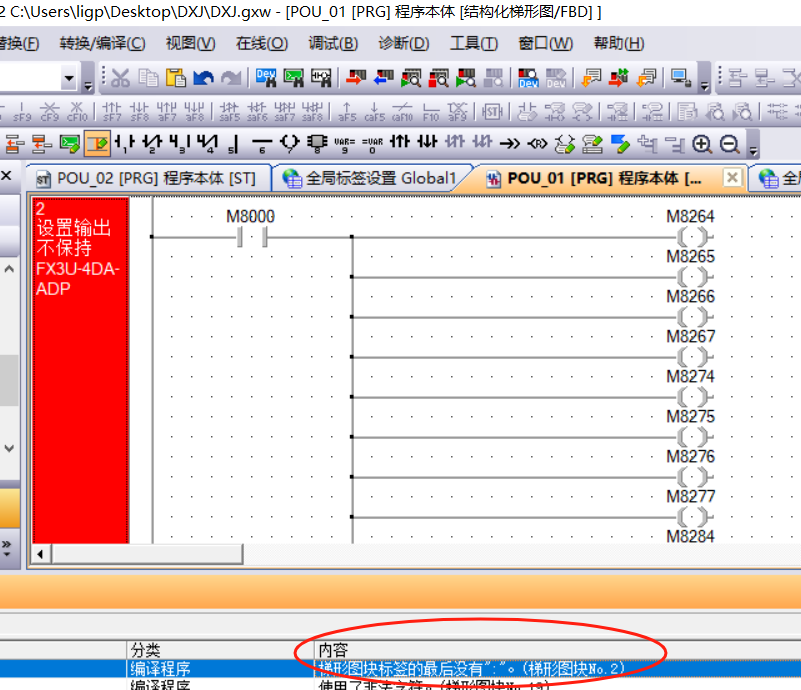Click the Zoom Out magnifier icon

click(x=729, y=144)
